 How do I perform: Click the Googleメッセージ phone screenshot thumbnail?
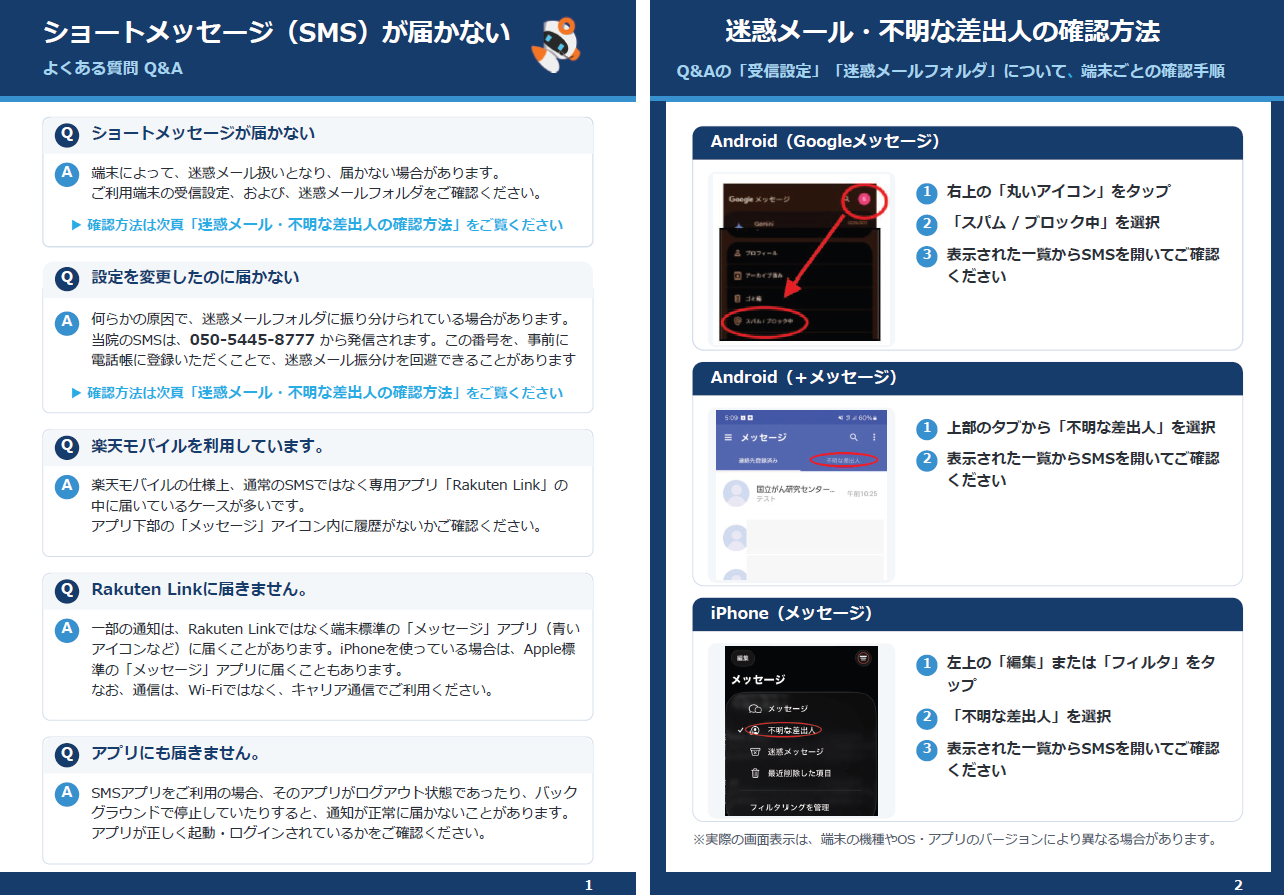tap(800, 260)
